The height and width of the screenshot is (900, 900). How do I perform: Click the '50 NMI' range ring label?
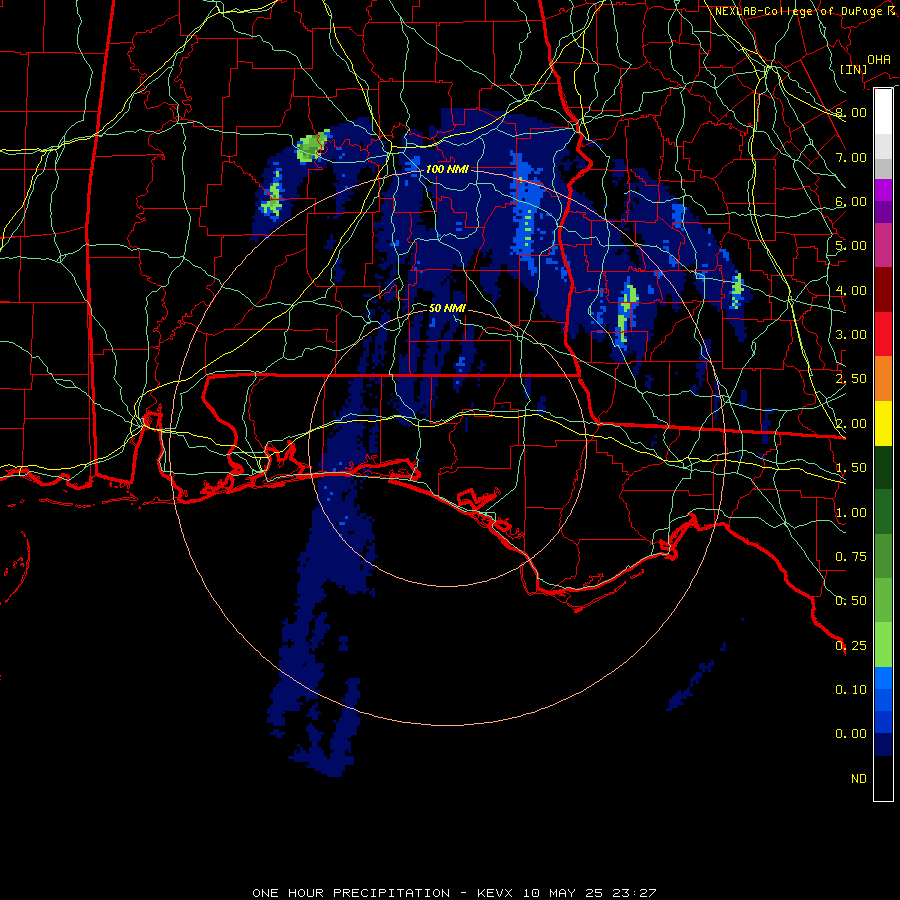447,308
